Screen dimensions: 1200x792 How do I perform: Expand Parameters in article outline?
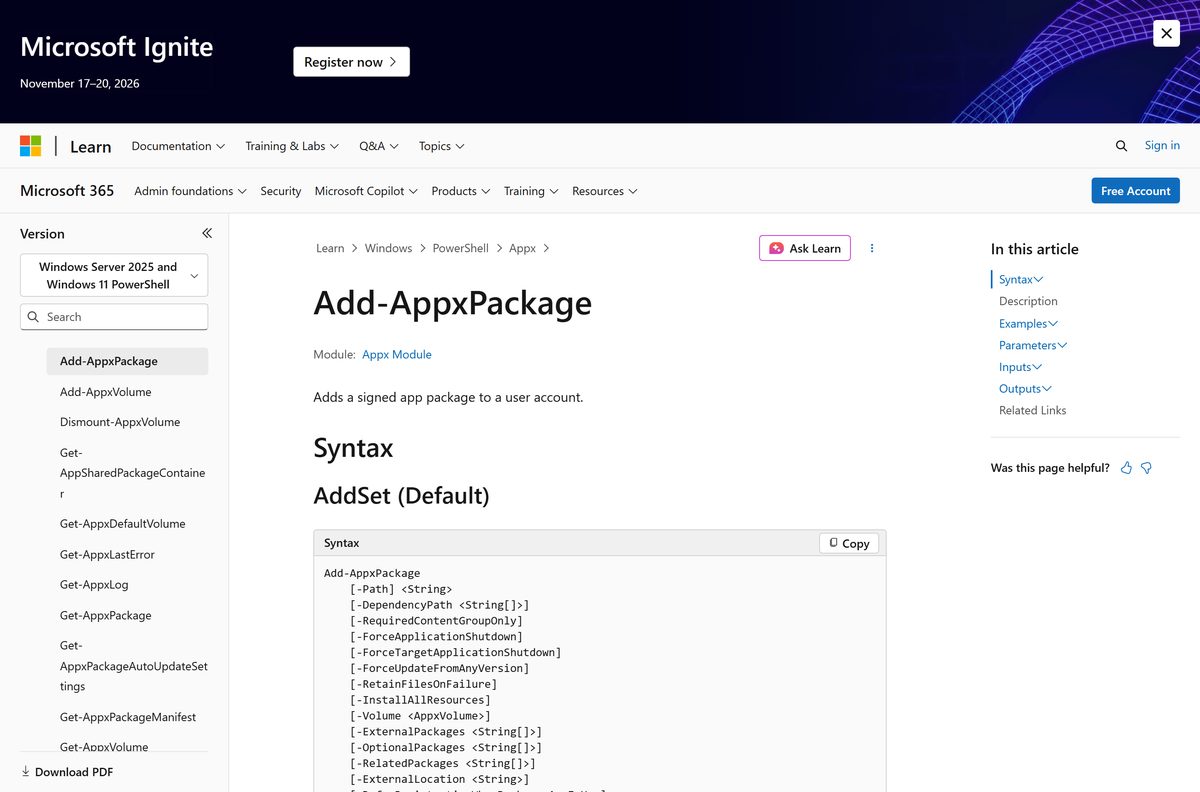coord(1033,345)
